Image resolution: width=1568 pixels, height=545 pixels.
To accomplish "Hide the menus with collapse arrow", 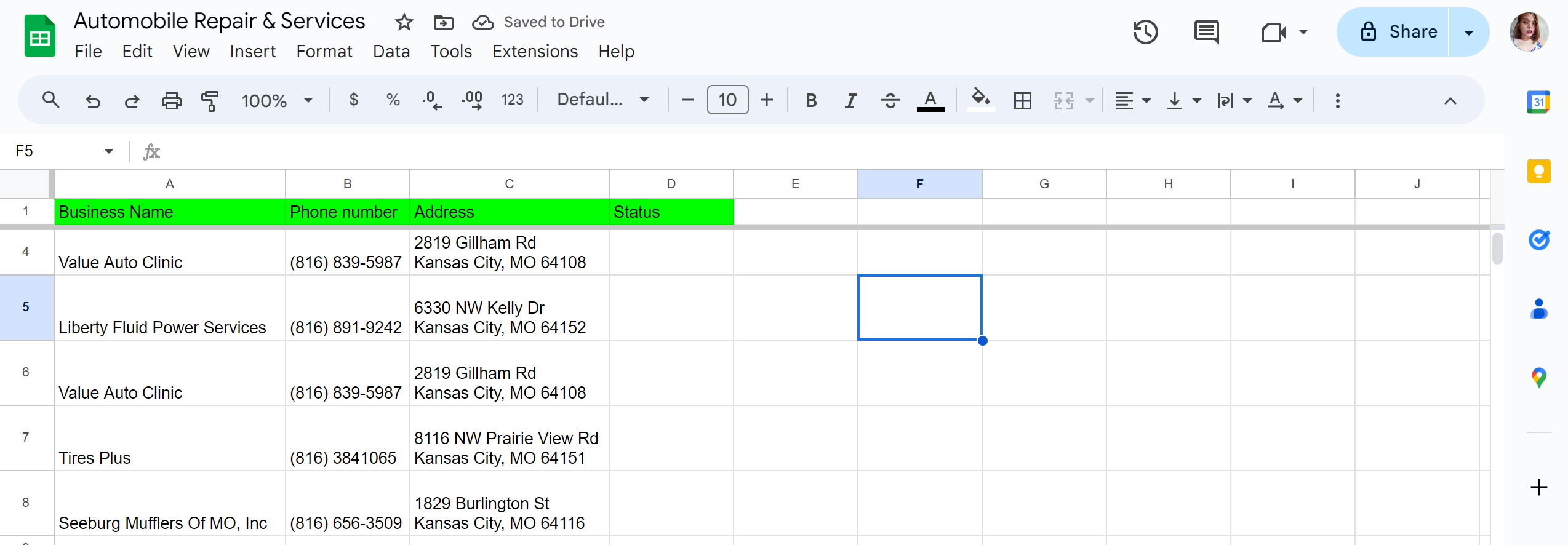I will 1450,100.
